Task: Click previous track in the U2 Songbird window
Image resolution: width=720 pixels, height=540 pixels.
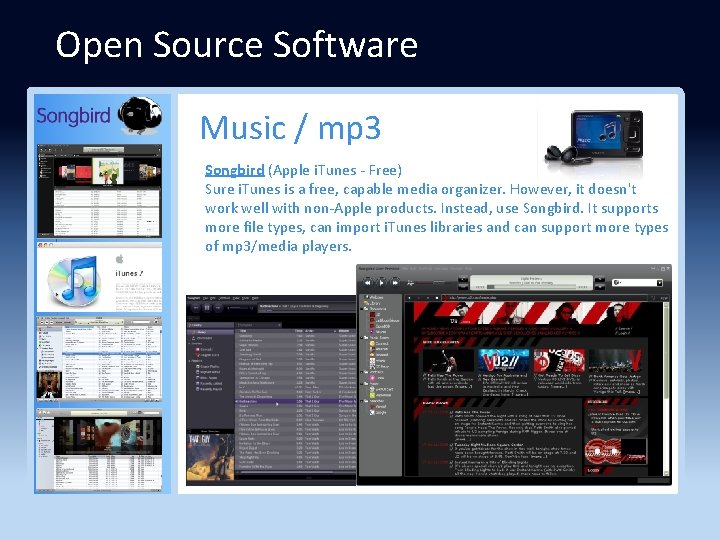Action: pos(367,283)
